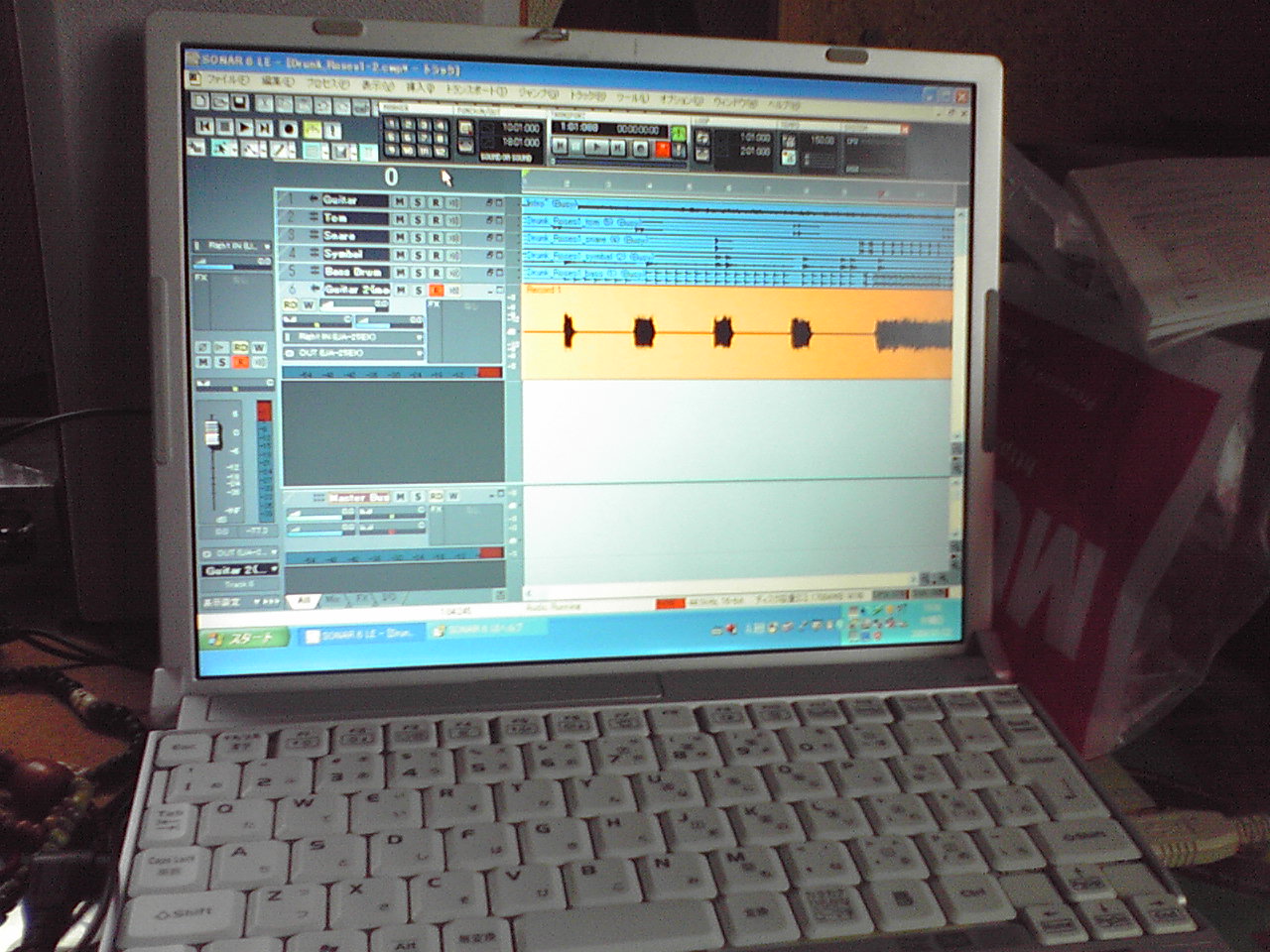The image size is (1270, 952).
Task: Arm the Snare track for recording
Action: (x=436, y=237)
